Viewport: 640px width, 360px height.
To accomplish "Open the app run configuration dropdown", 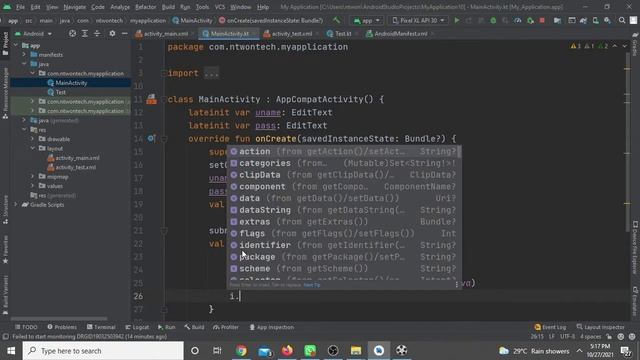I will [x=367, y=20].
